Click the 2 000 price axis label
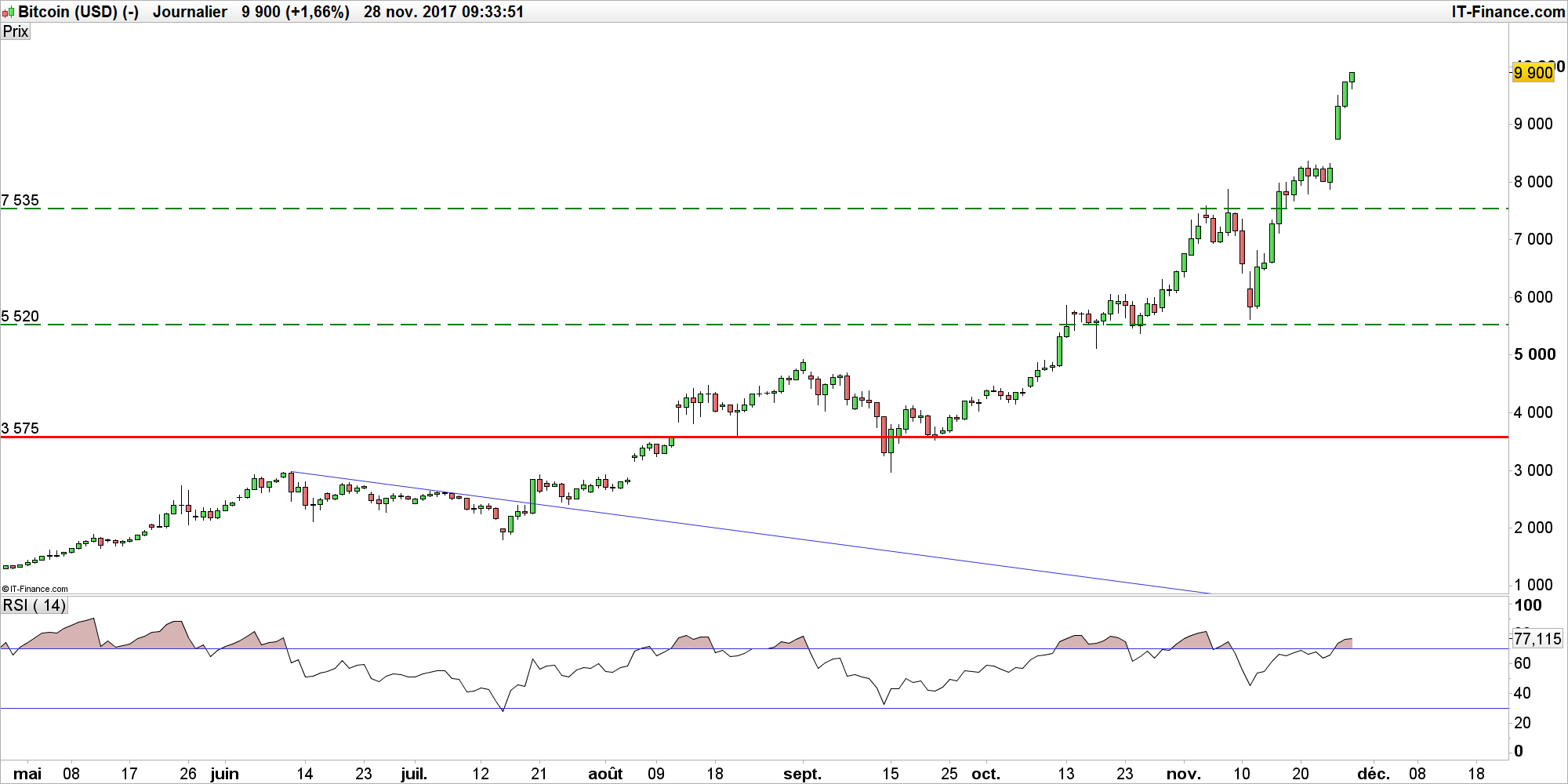The height and width of the screenshot is (784, 1568). click(x=1533, y=528)
